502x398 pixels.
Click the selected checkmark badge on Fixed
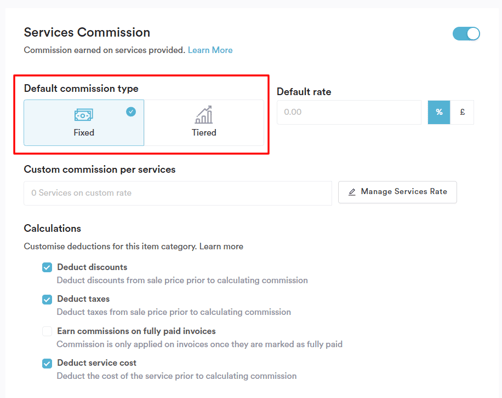pyautogui.click(x=131, y=112)
